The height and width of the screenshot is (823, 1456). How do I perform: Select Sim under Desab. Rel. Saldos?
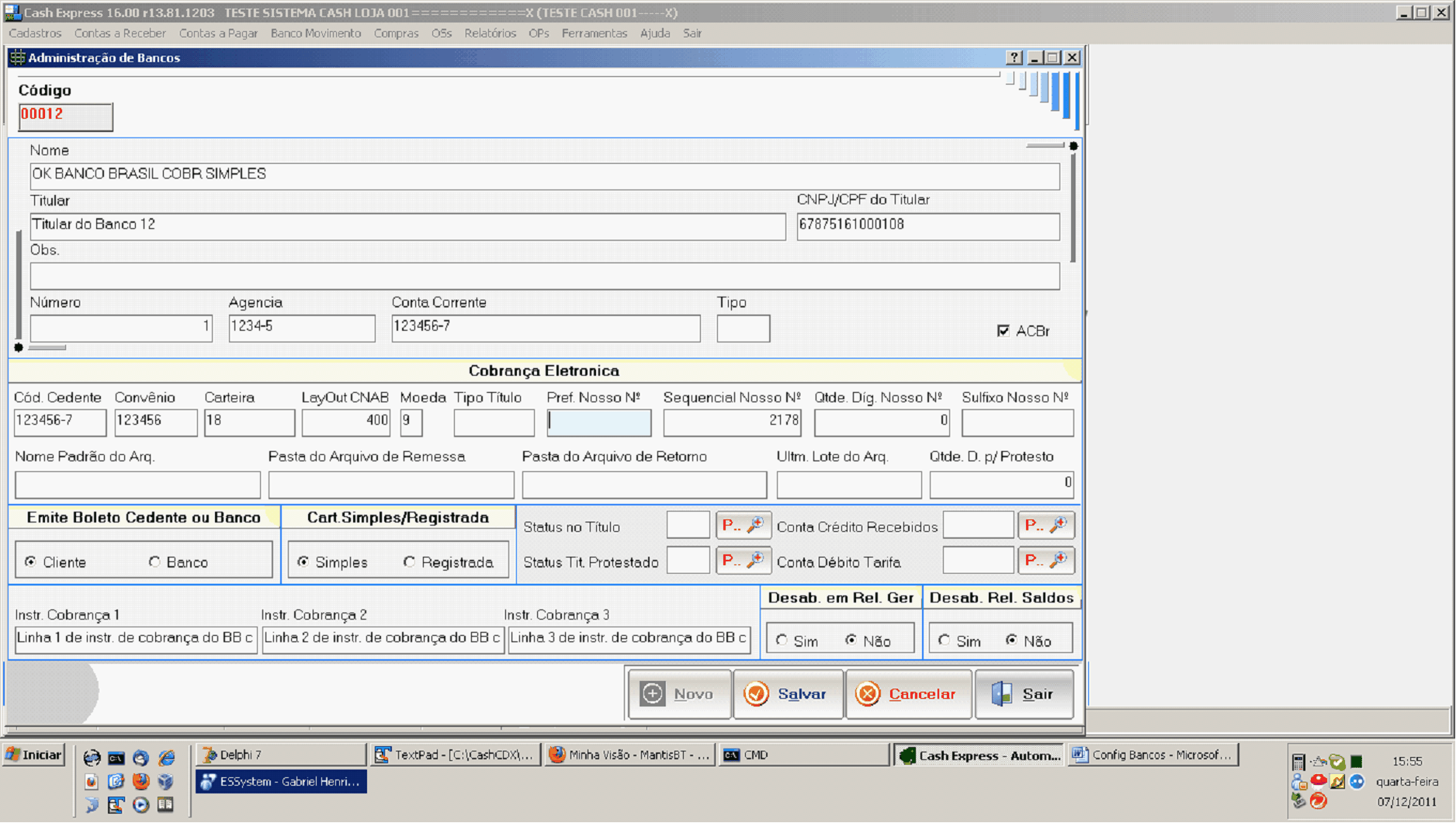(944, 641)
